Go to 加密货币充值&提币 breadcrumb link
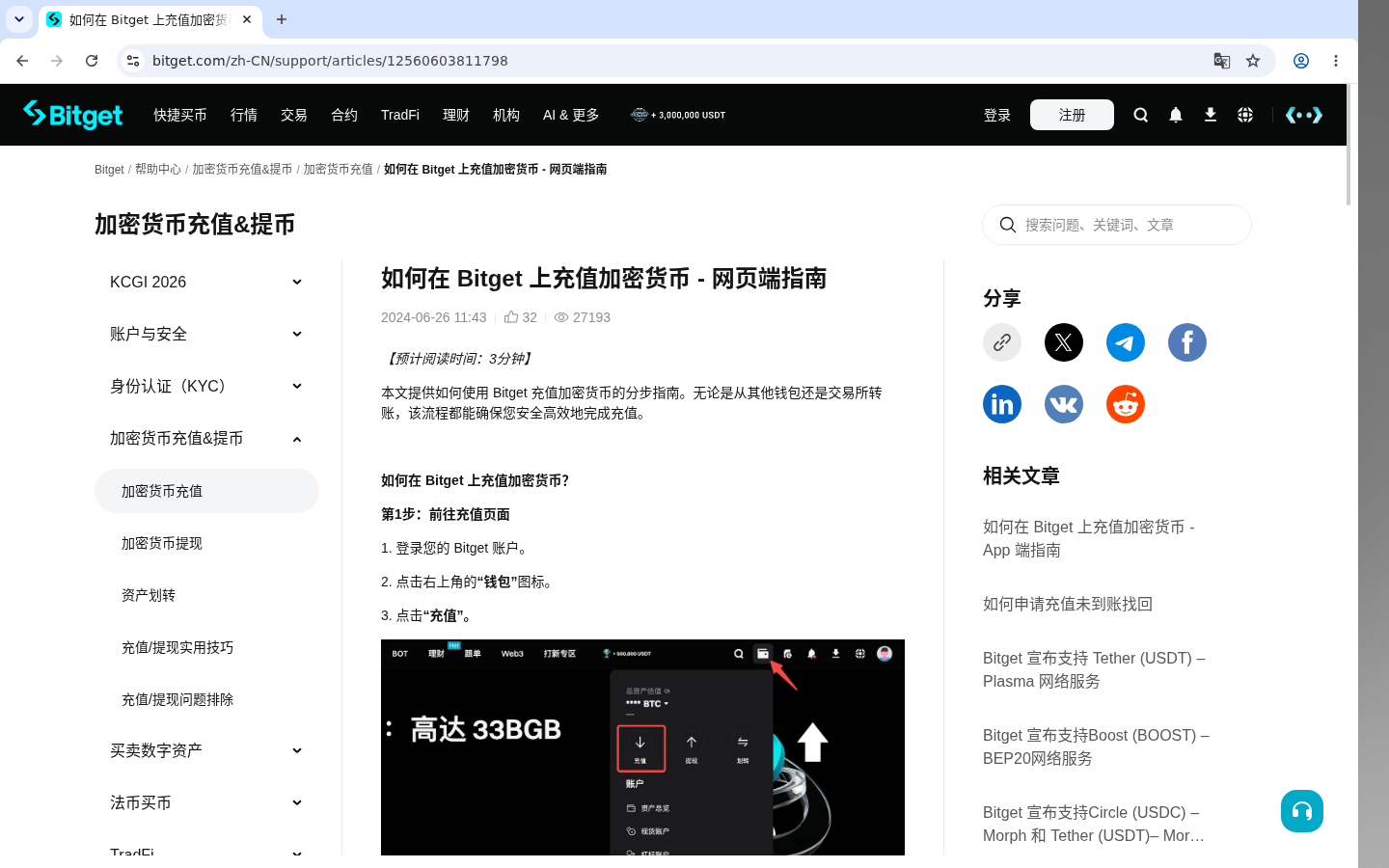Viewport: 1389px width, 868px height. click(242, 169)
